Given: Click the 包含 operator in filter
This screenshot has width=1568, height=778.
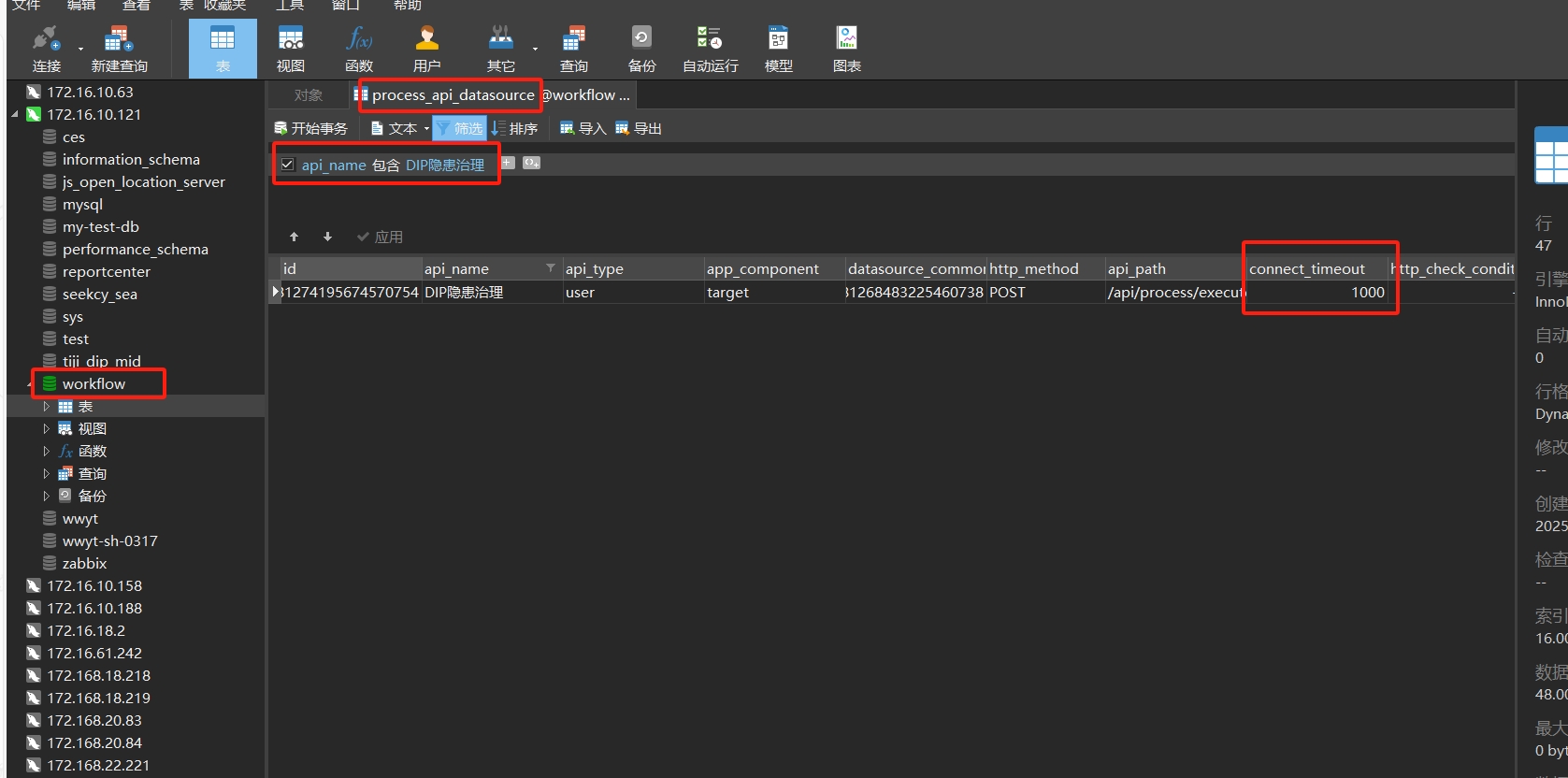Looking at the screenshot, I should [x=386, y=165].
